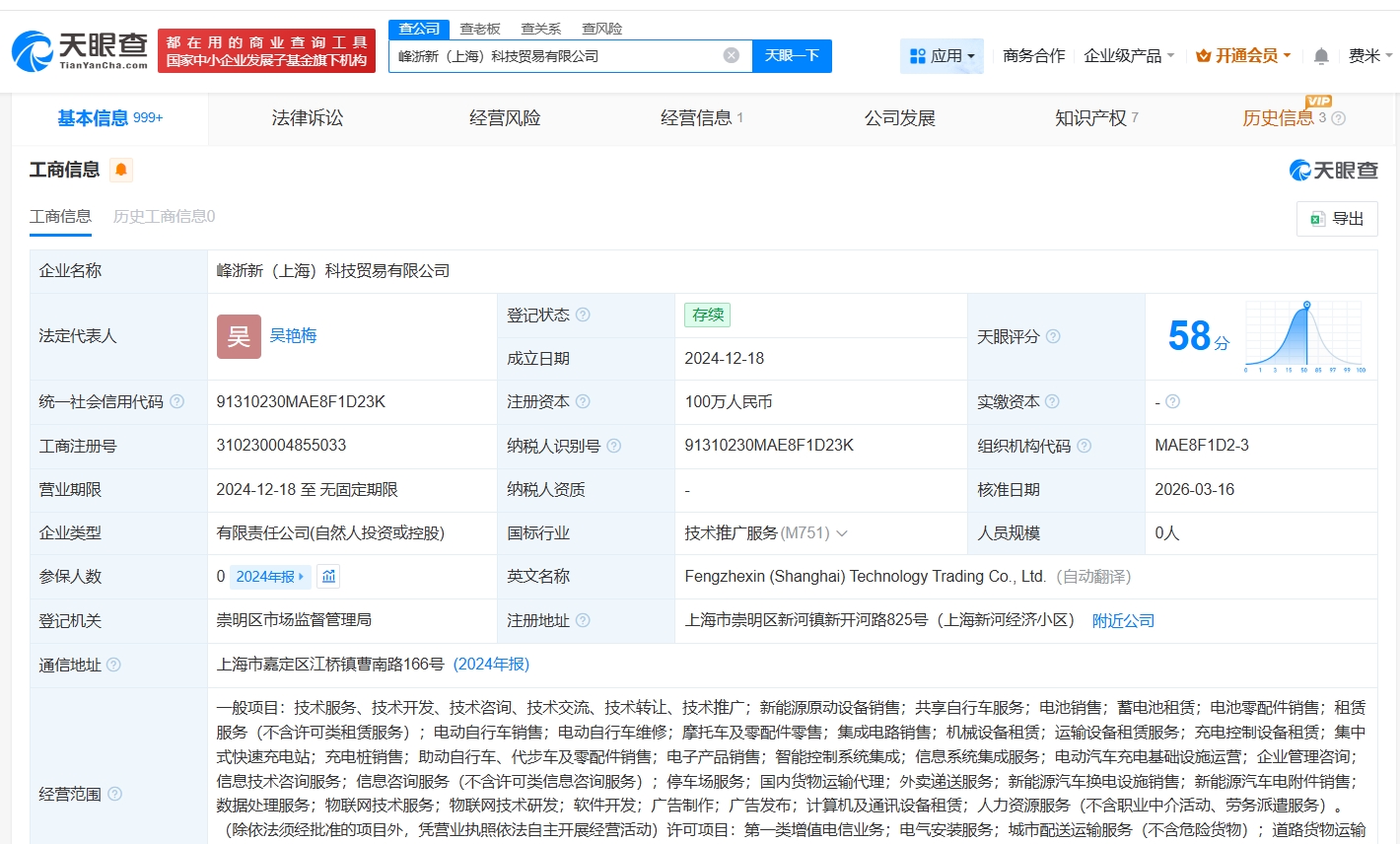Click help icon next to 天眼评分
The width and height of the screenshot is (1400, 844).
pyautogui.click(x=1053, y=336)
